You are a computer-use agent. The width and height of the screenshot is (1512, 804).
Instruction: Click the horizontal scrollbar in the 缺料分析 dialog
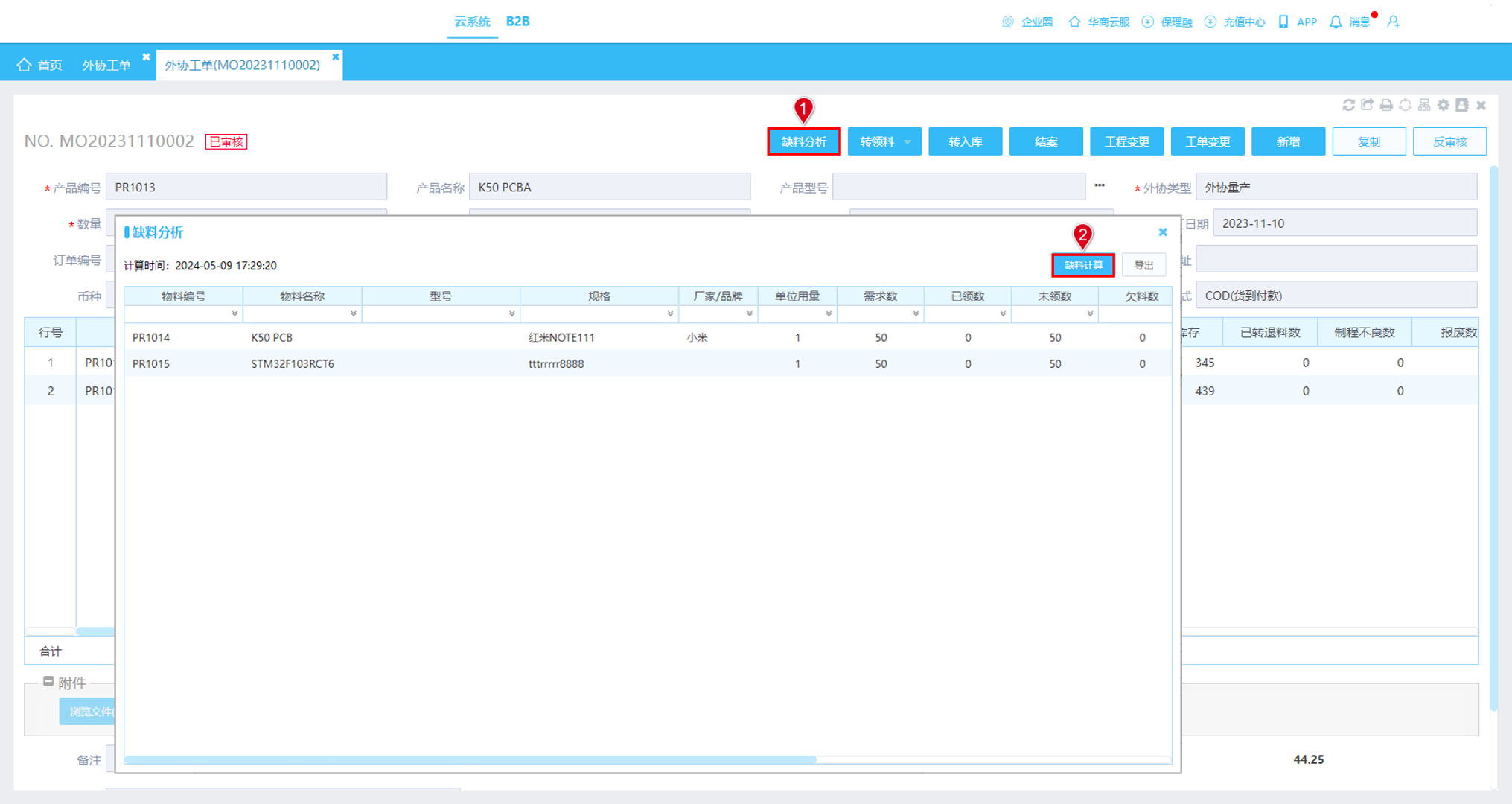point(470,759)
